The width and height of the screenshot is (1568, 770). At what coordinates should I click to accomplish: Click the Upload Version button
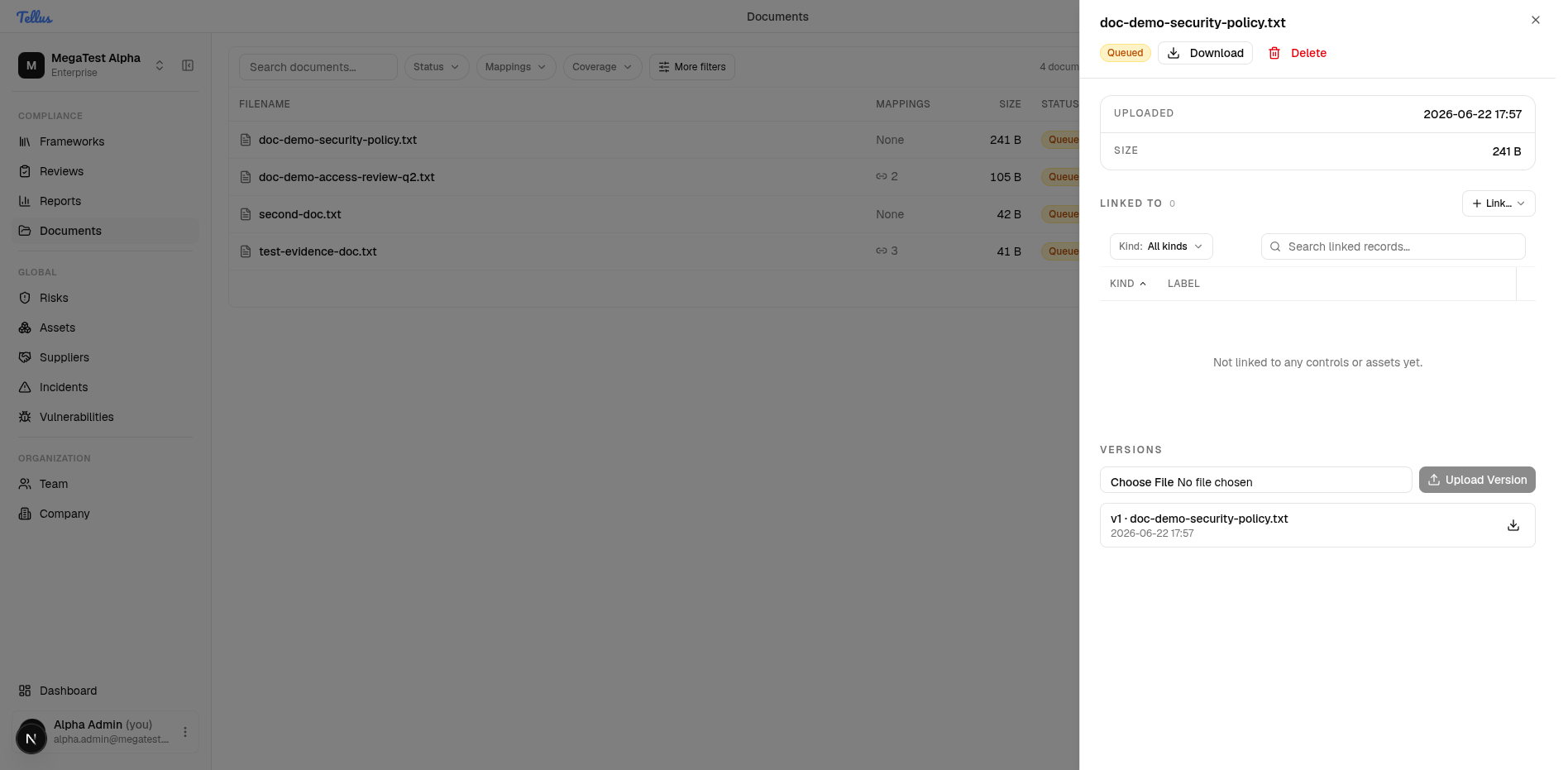coord(1477,480)
